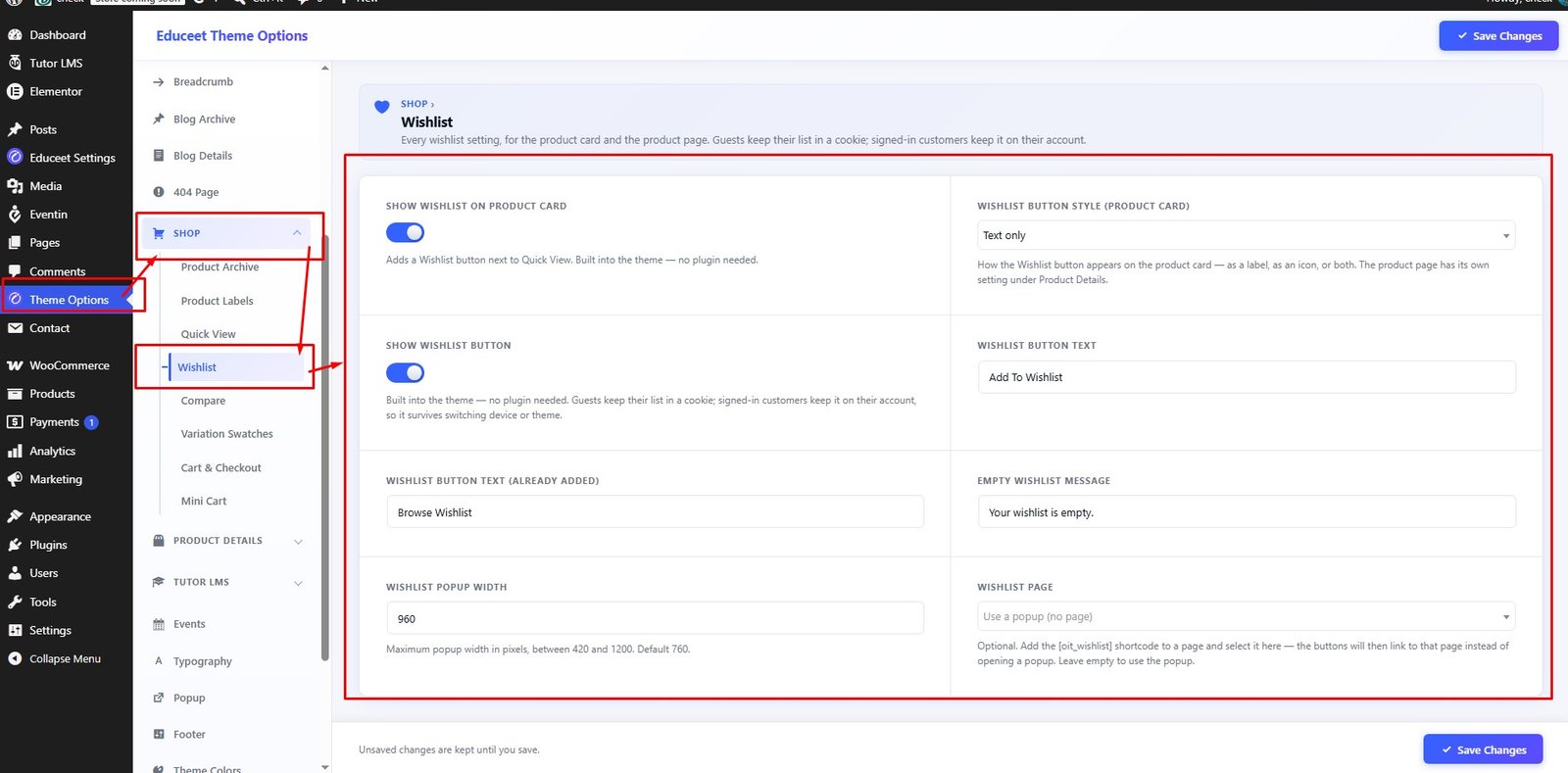Image resolution: width=1568 pixels, height=773 pixels.
Task: Collapse the Shop section chevron
Action: [297, 233]
